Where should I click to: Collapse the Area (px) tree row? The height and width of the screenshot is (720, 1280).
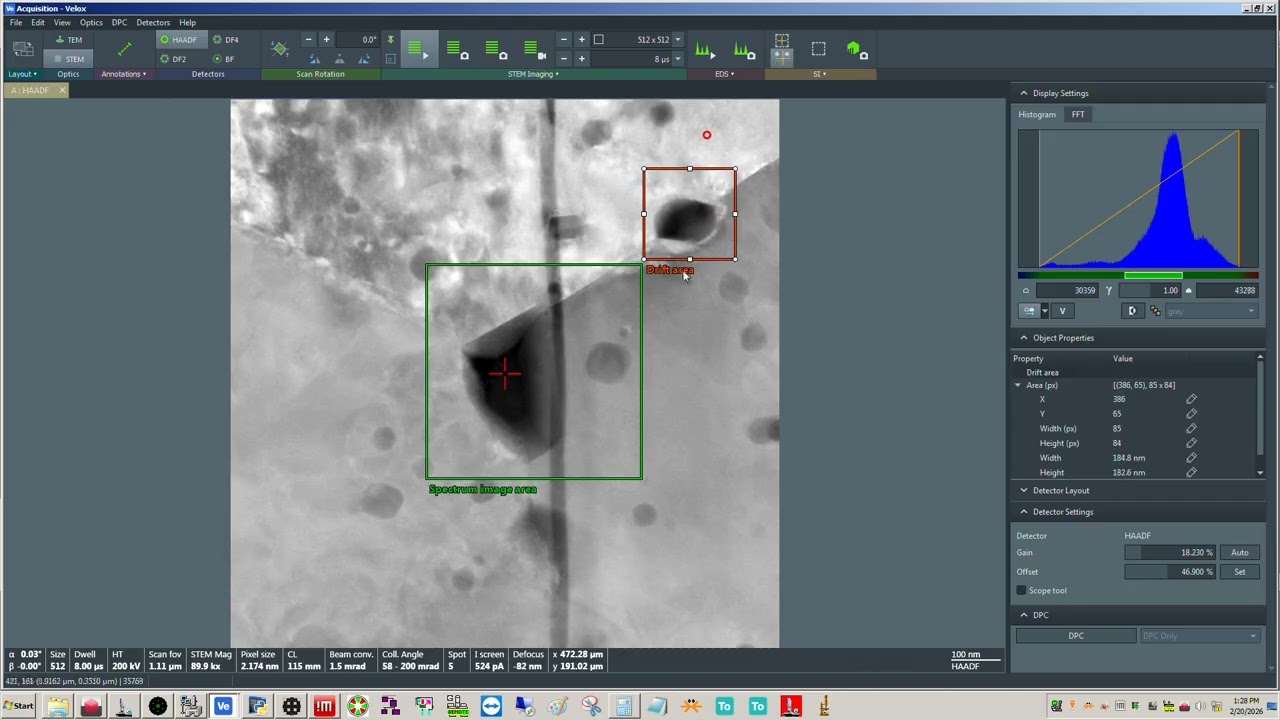click(x=1018, y=386)
